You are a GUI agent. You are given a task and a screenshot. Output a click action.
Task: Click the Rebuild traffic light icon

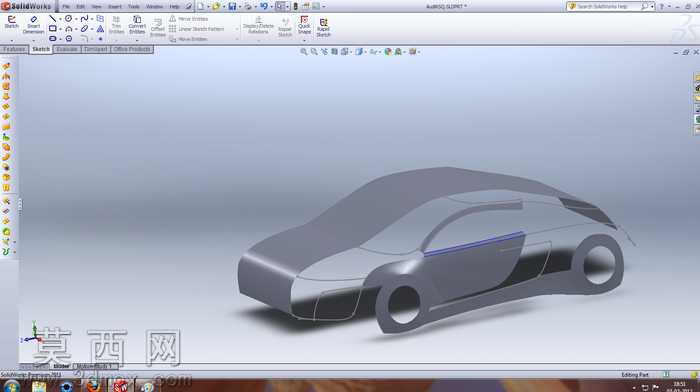pyautogui.click(x=295, y=6)
